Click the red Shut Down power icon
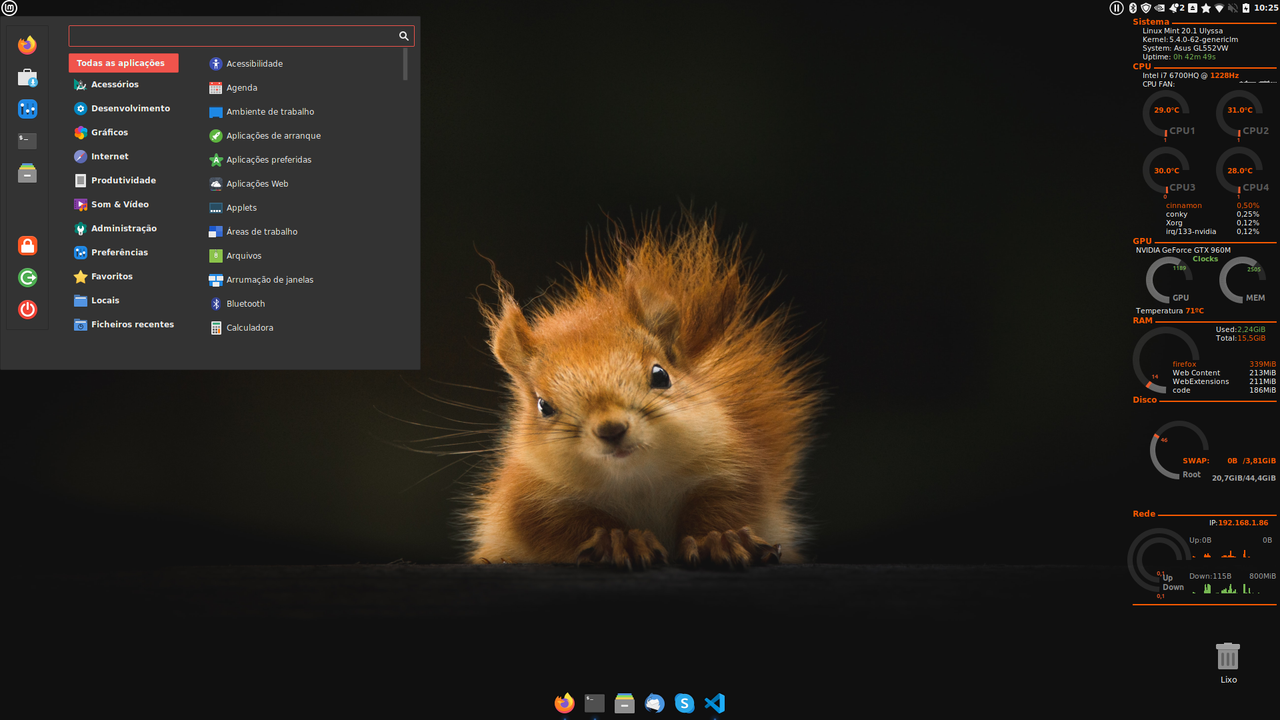The height and width of the screenshot is (720, 1280). [x=27, y=309]
